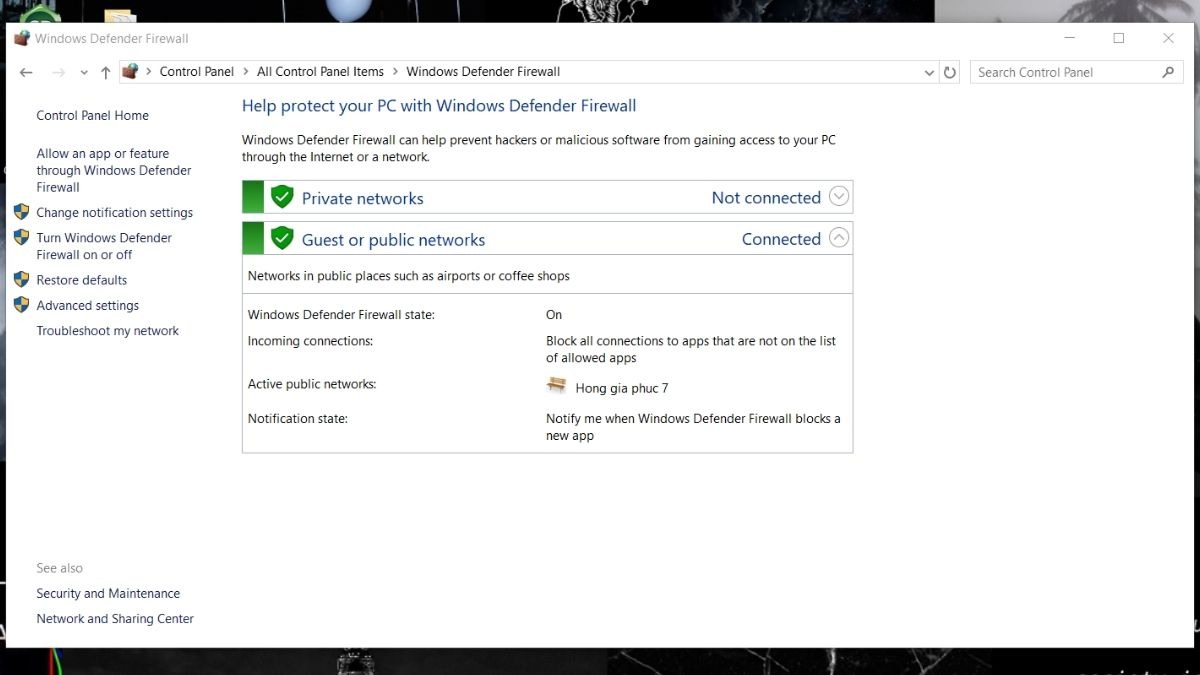The height and width of the screenshot is (675, 1200).
Task: Expand chevron after Control Panel breadcrumb
Action: (x=246, y=72)
